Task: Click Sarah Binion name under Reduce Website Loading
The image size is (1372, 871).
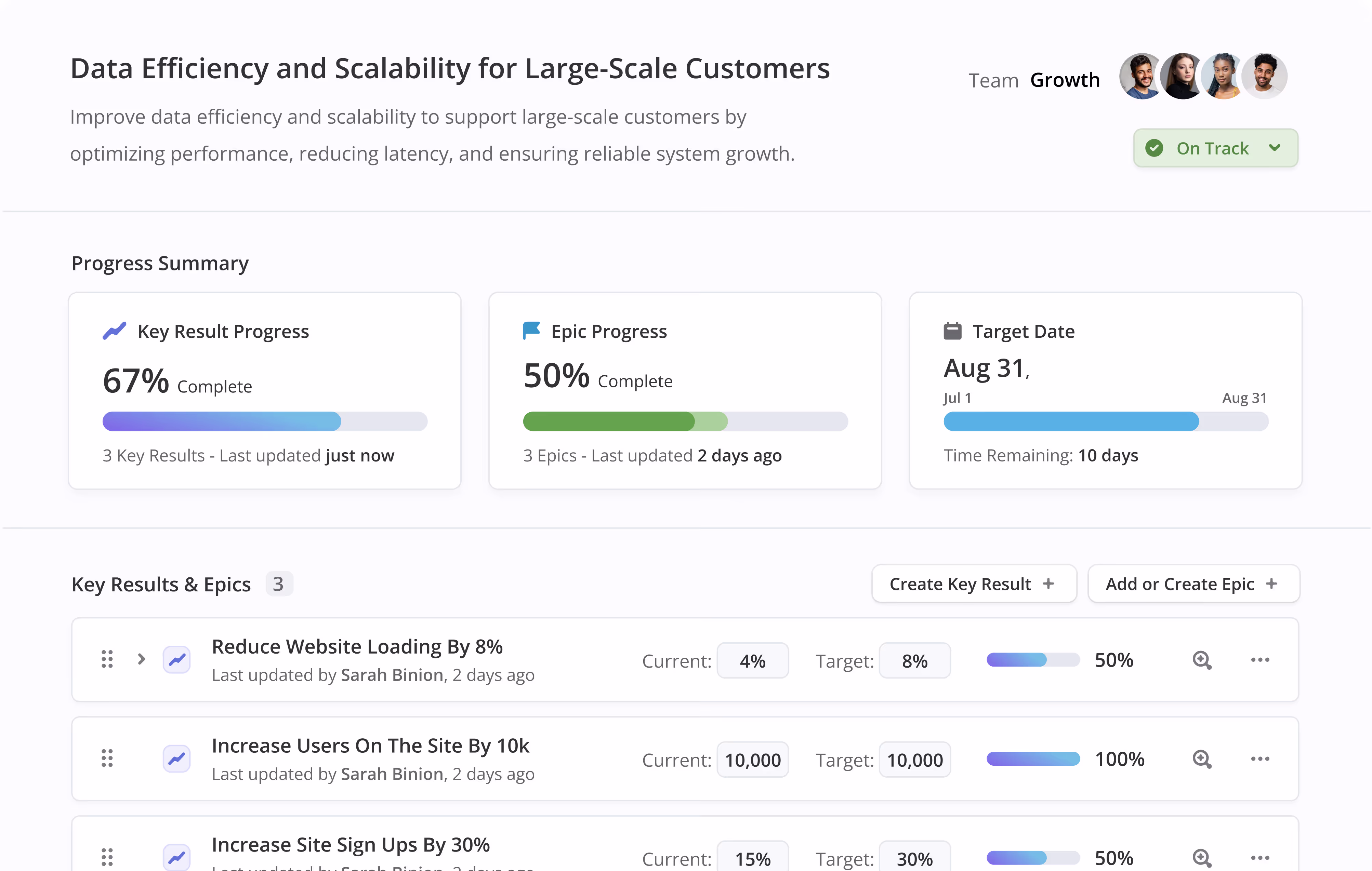Action: (x=392, y=675)
